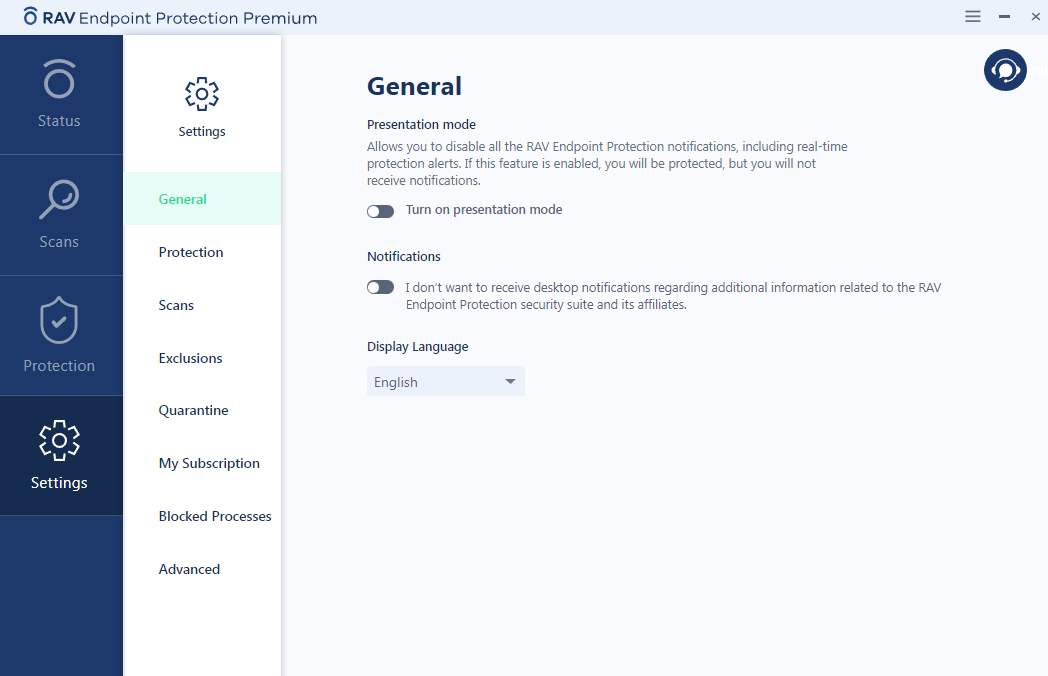Toggle off desktop notifications switch
The height and width of the screenshot is (676, 1048).
coord(380,287)
